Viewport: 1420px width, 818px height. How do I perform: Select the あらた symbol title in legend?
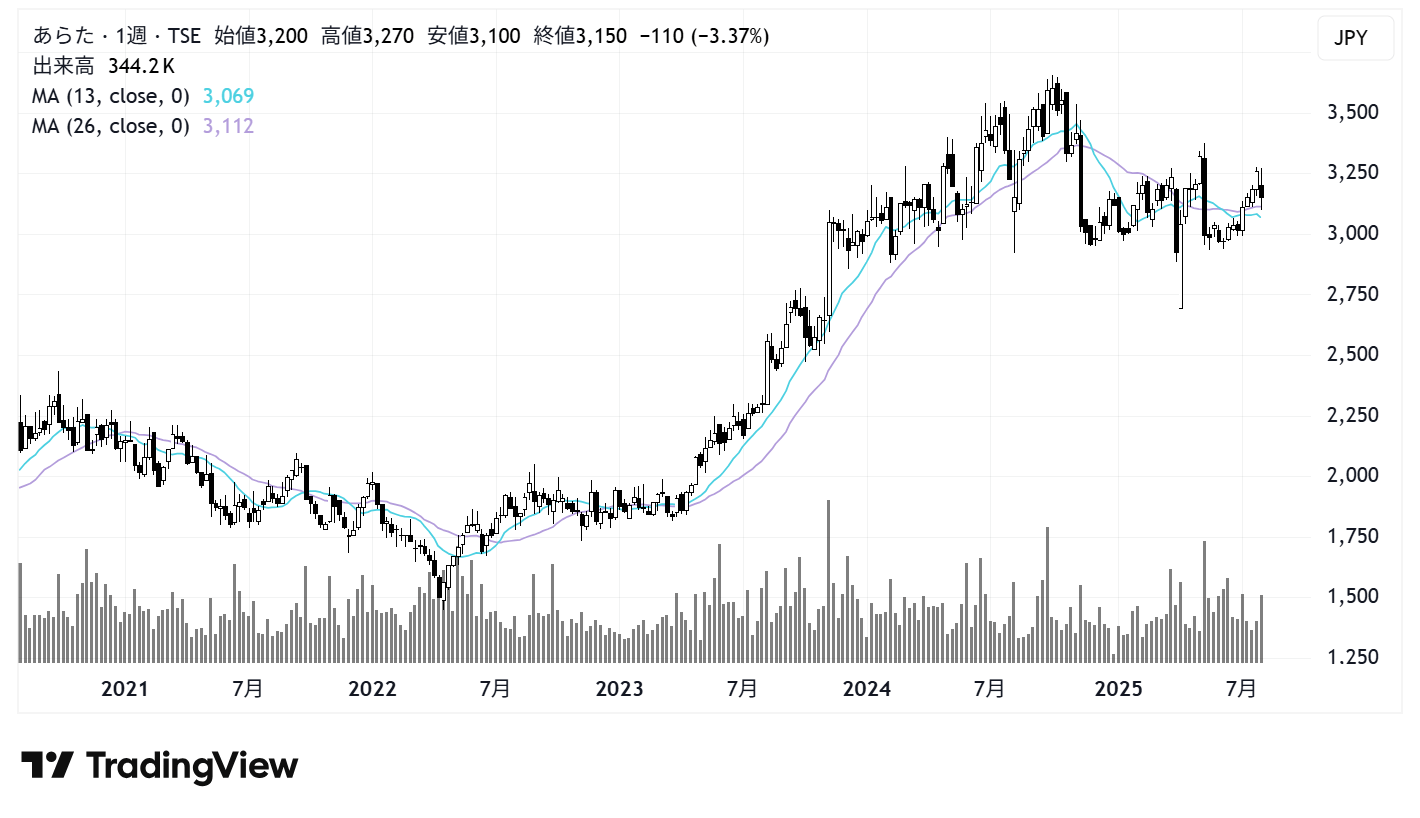(58, 37)
